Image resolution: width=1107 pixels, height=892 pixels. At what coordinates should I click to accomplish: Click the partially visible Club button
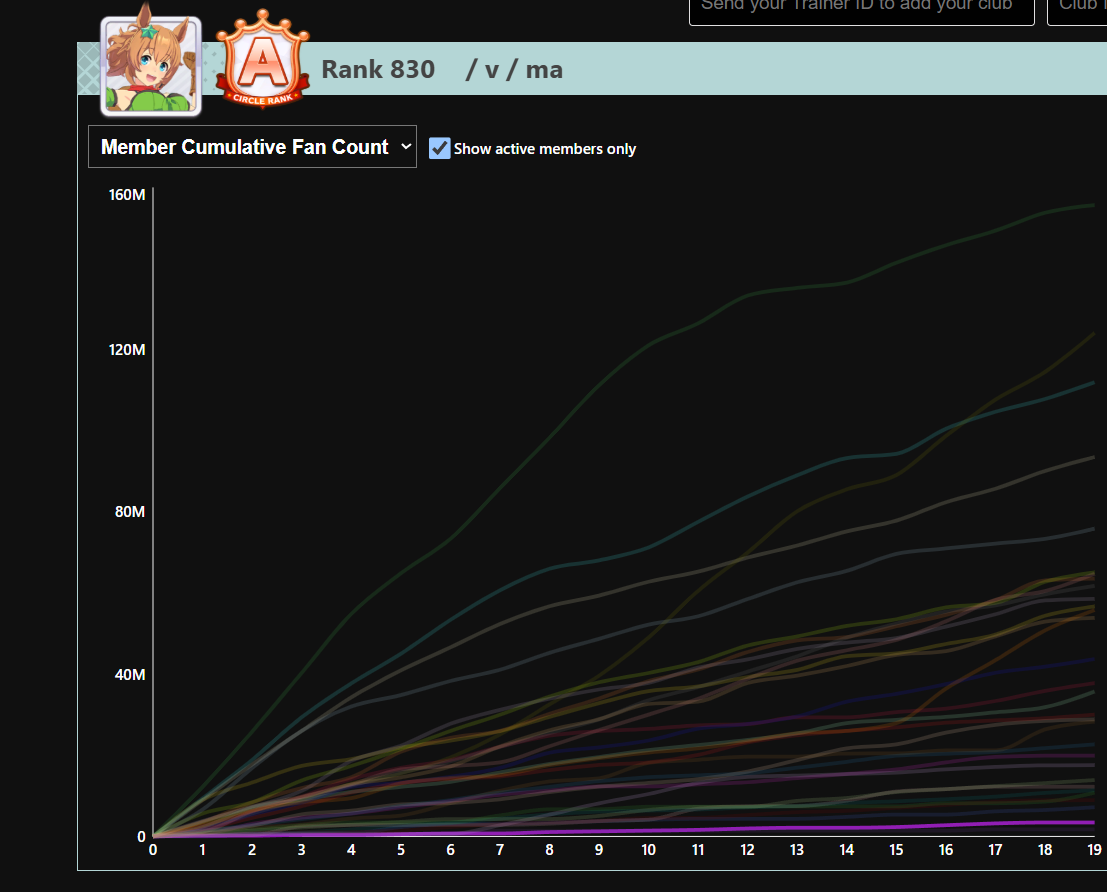pyautogui.click(x=1077, y=10)
